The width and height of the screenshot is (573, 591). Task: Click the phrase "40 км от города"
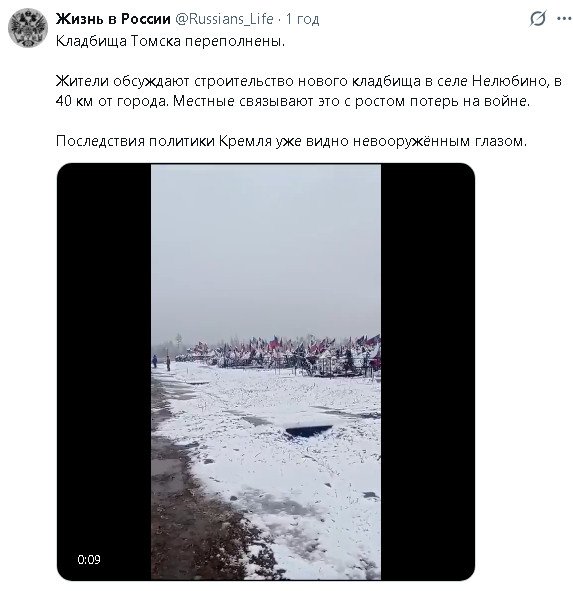pyautogui.click(x=112, y=101)
